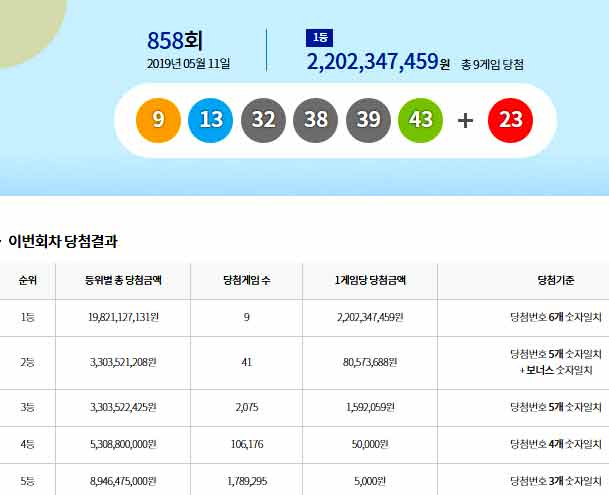Click the 80,573,688원 per-game amount
Screen dimensions: 609x495
[x=370, y=363]
